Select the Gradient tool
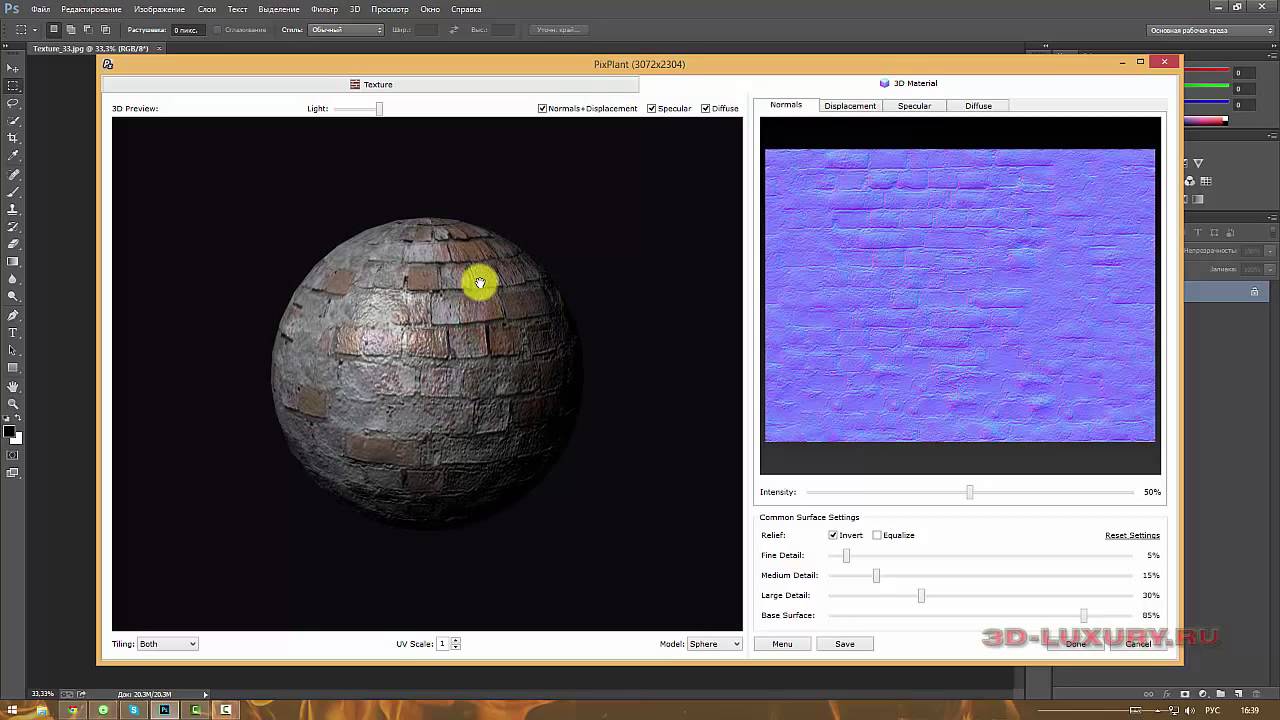The image size is (1280, 720). 13,262
